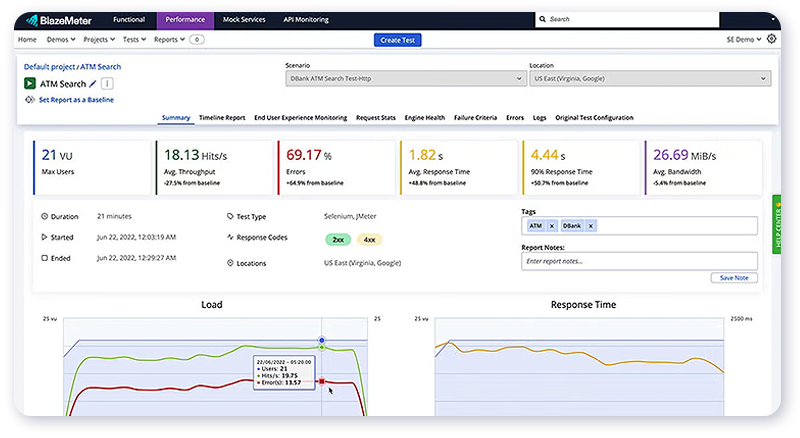This screenshot has width=800, height=438.
Task: Click the report notes input field
Action: point(639,261)
